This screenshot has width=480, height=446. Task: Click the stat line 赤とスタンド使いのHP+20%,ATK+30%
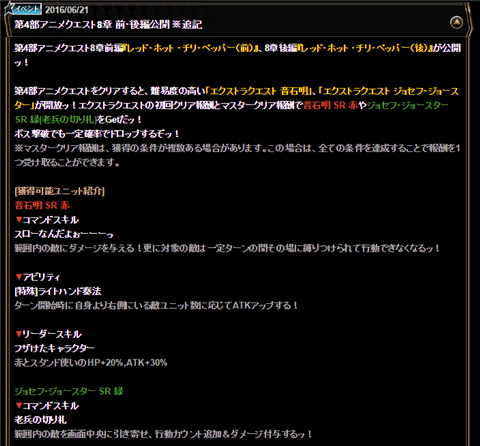[91, 363]
